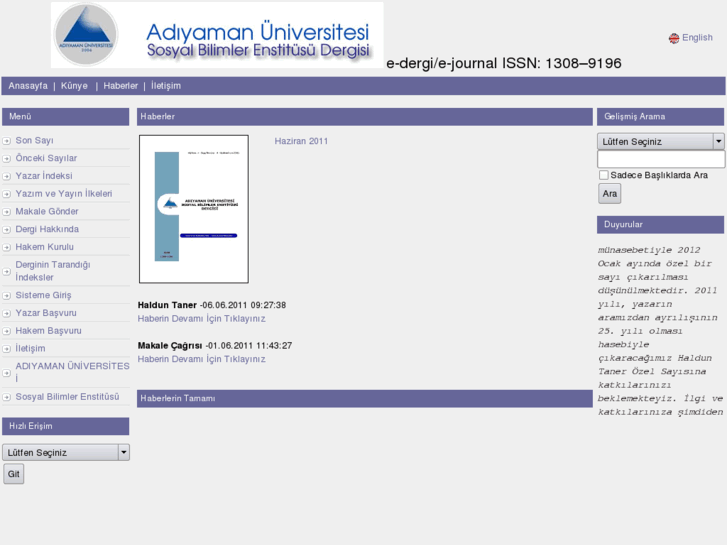
Task: Click the arrow bullet beside Hakem Kurulu
Action: (x=6, y=247)
